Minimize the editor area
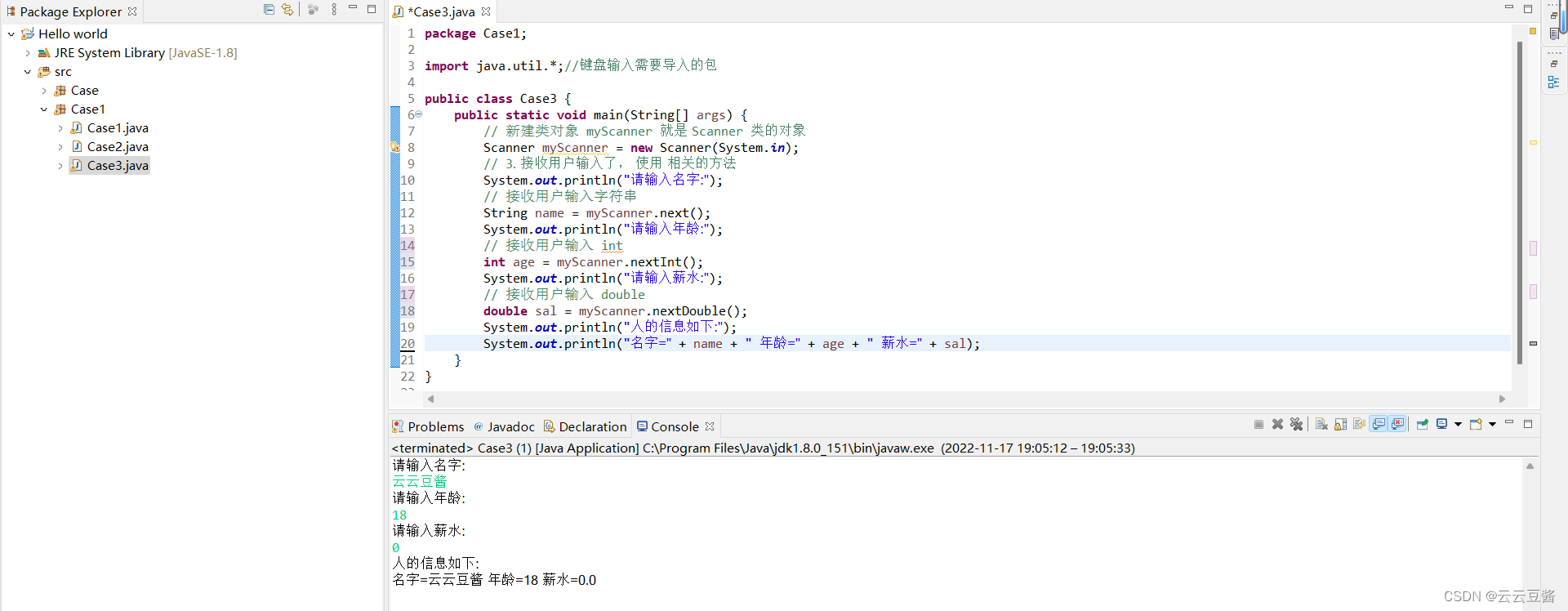This screenshot has height=611, width=1568. click(x=1509, y=8)
